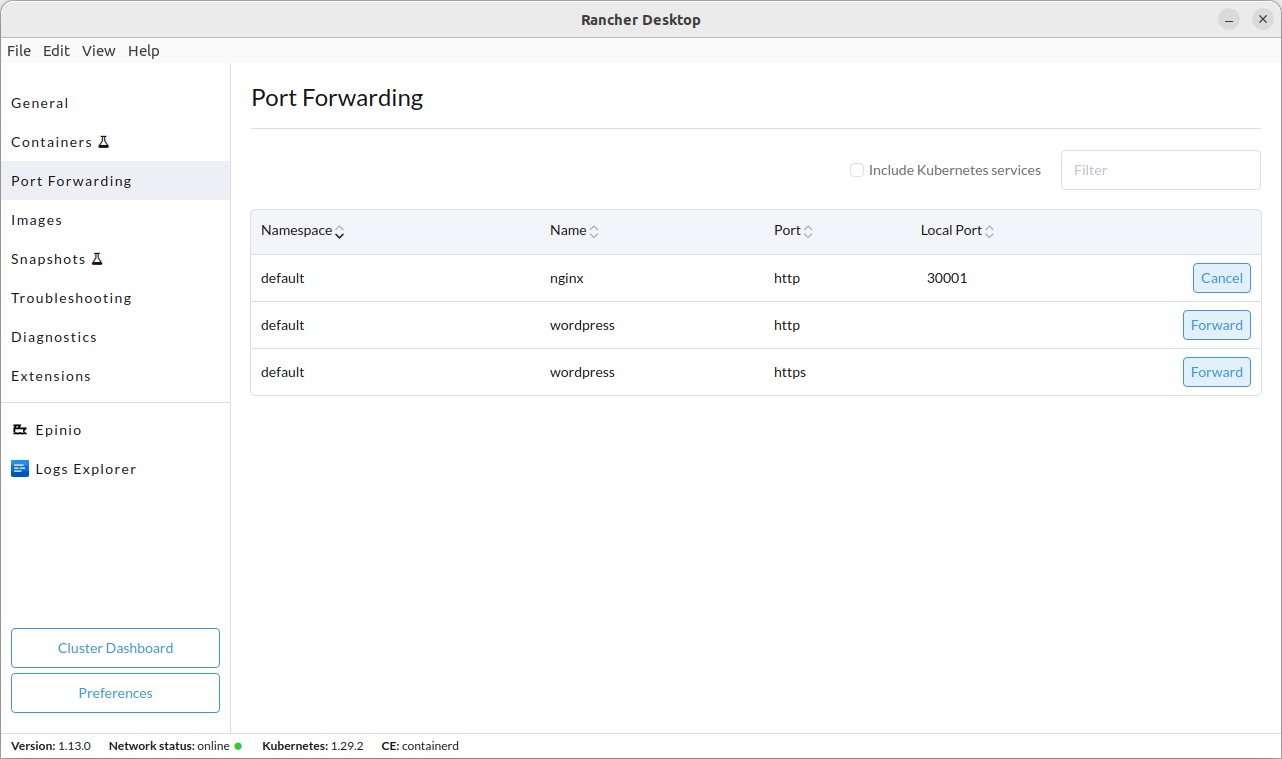This screenshot has width=1282, height=759.
Task: Open the Snapshots section
Action: (115, 259)
